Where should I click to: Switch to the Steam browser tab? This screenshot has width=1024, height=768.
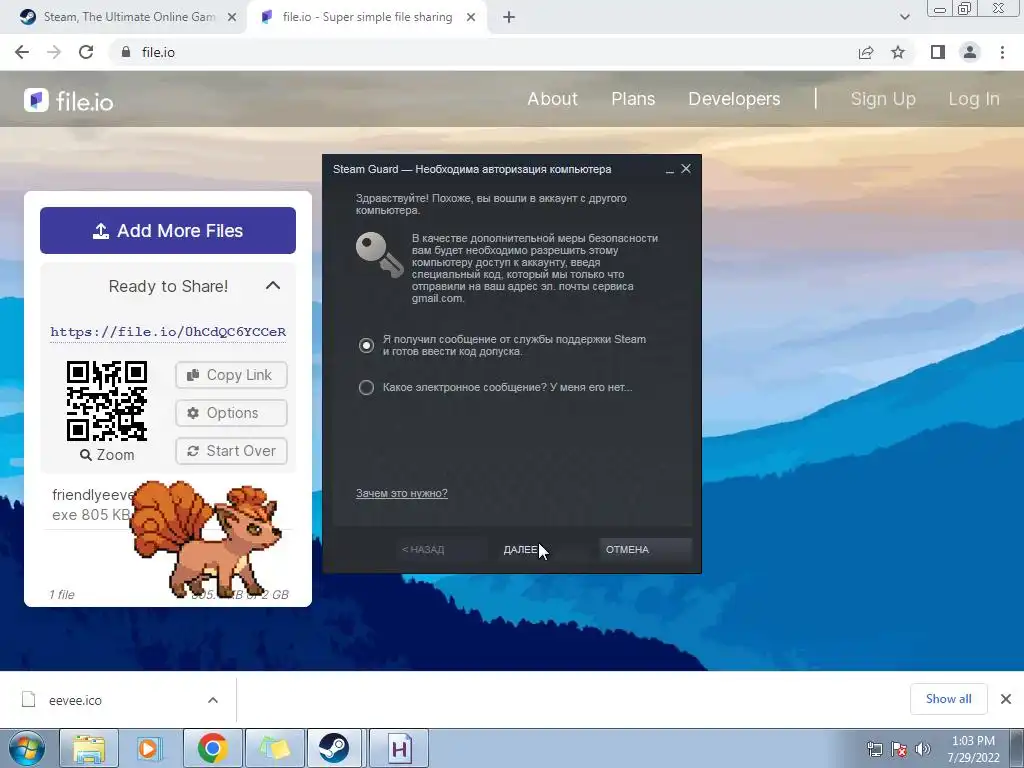129,18
